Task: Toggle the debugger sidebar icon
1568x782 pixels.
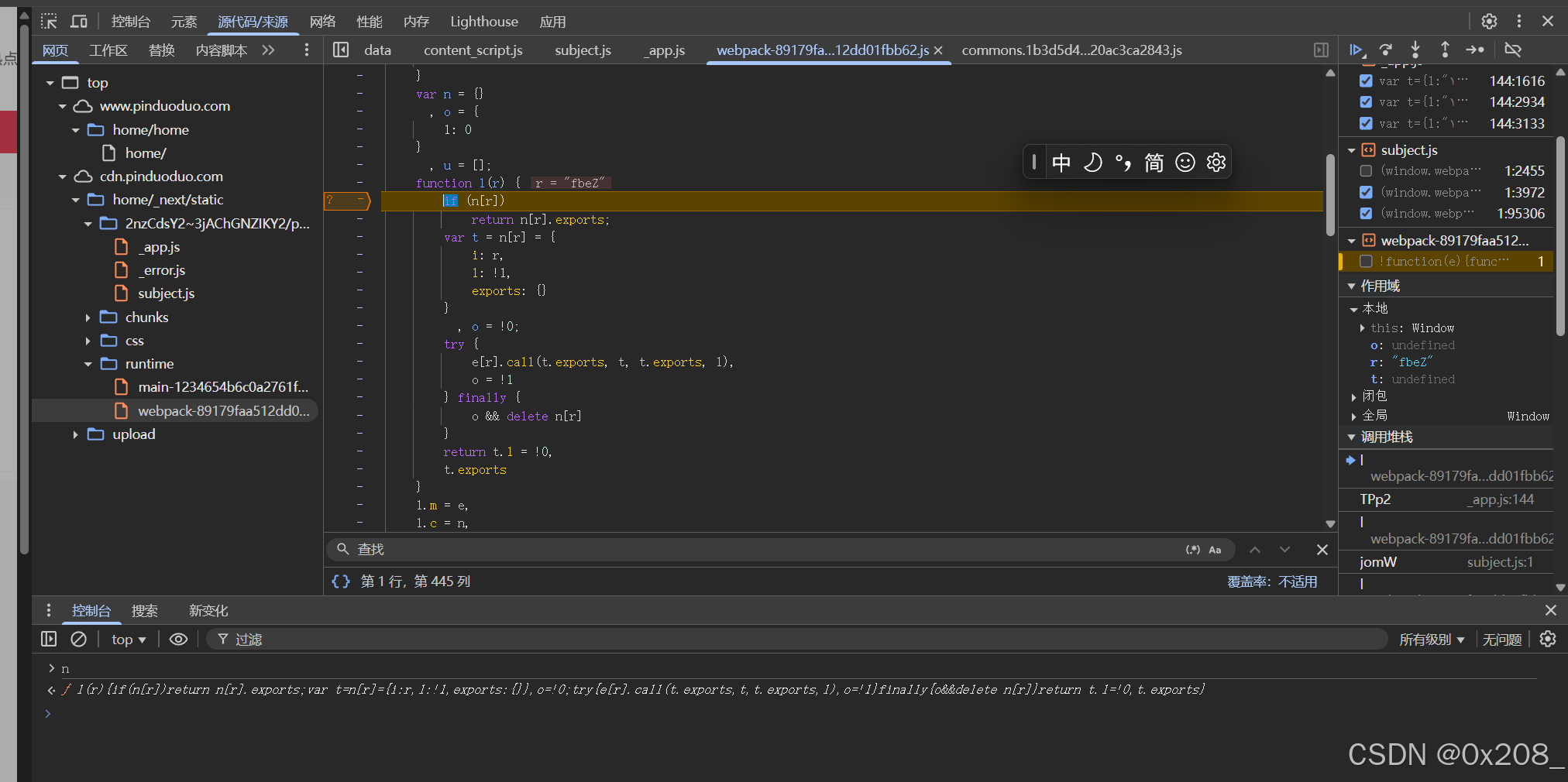Action: tap(1322, 50)
